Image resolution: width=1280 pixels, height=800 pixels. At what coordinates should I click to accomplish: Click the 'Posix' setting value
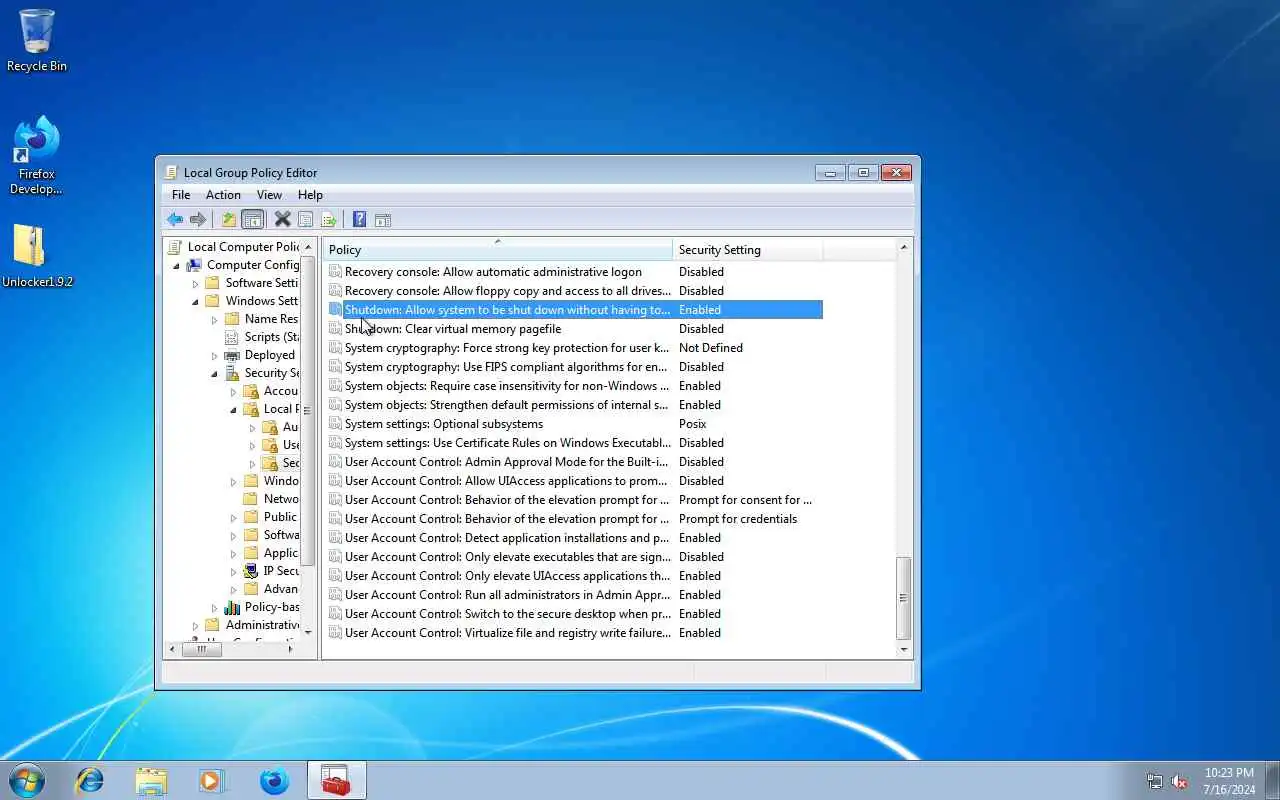[x=693, y=424]
